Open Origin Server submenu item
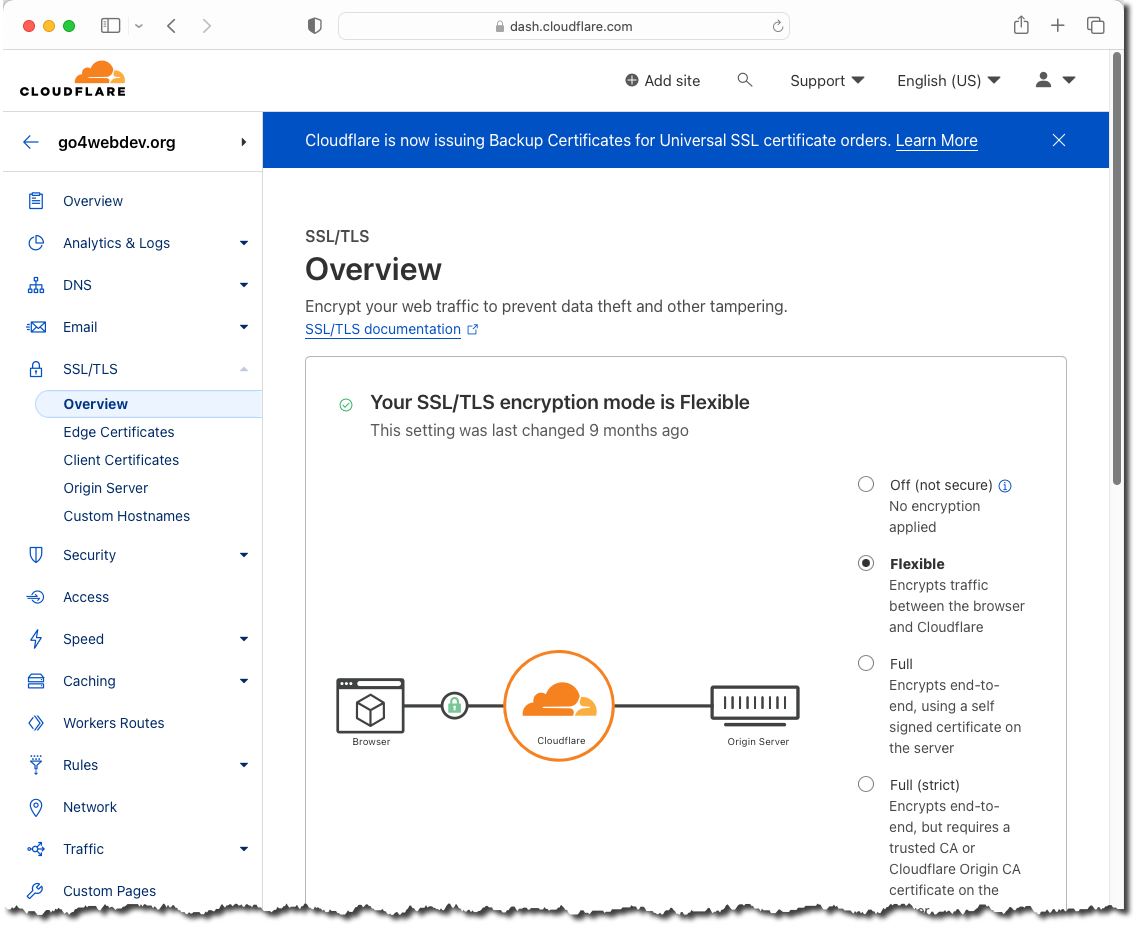The image size is (1136, 949). (x=105, y=488)
